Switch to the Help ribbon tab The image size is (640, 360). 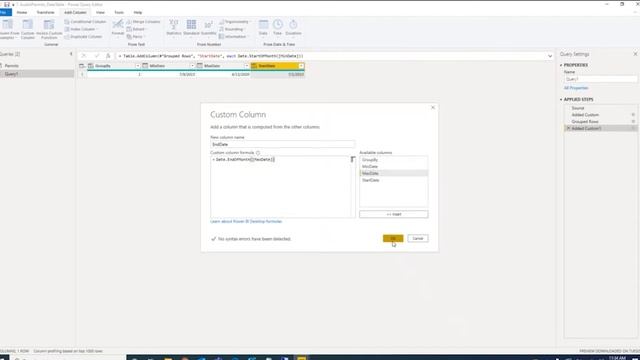138,12
